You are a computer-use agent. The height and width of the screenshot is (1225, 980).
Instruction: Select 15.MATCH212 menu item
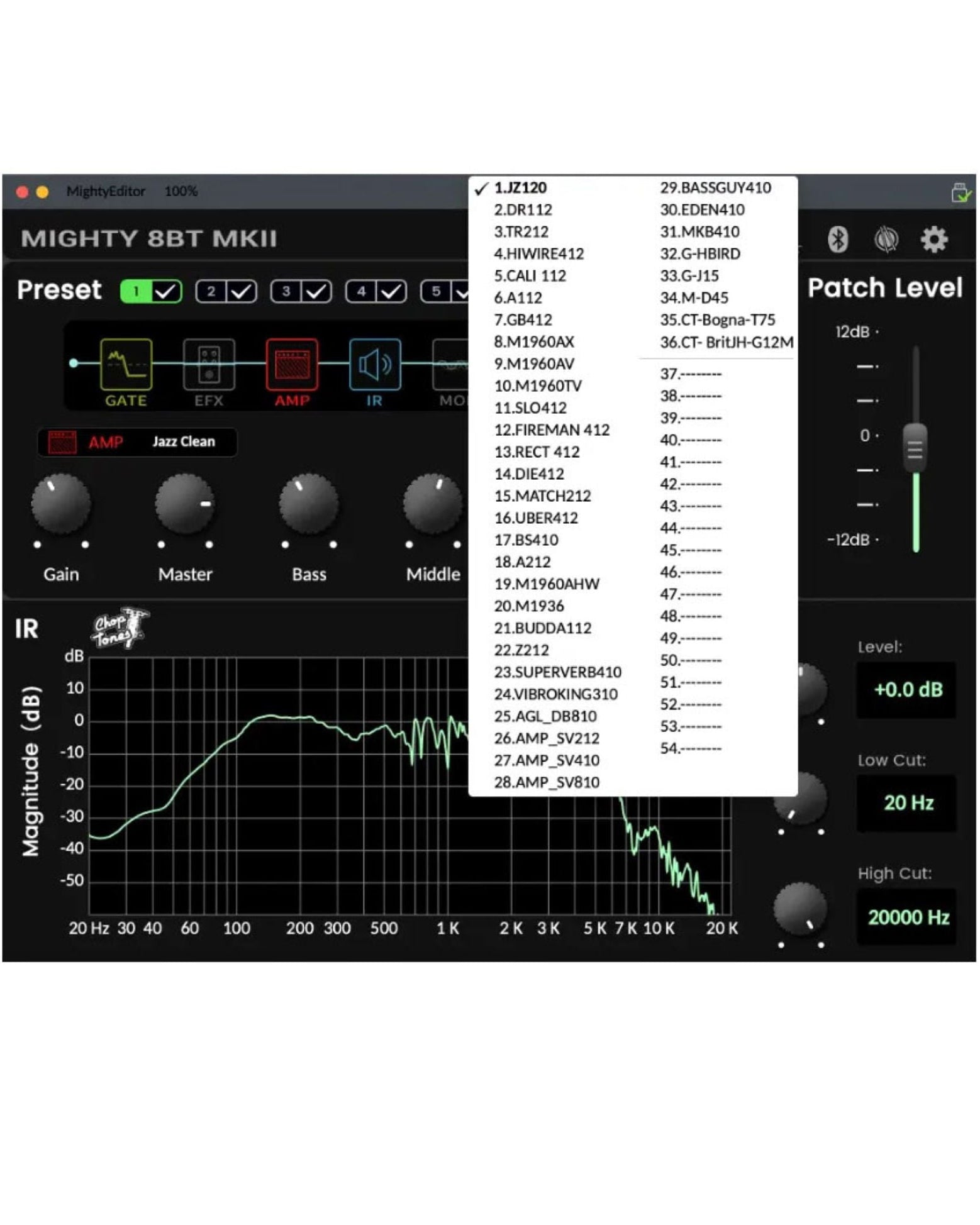[x=542, y=496]
